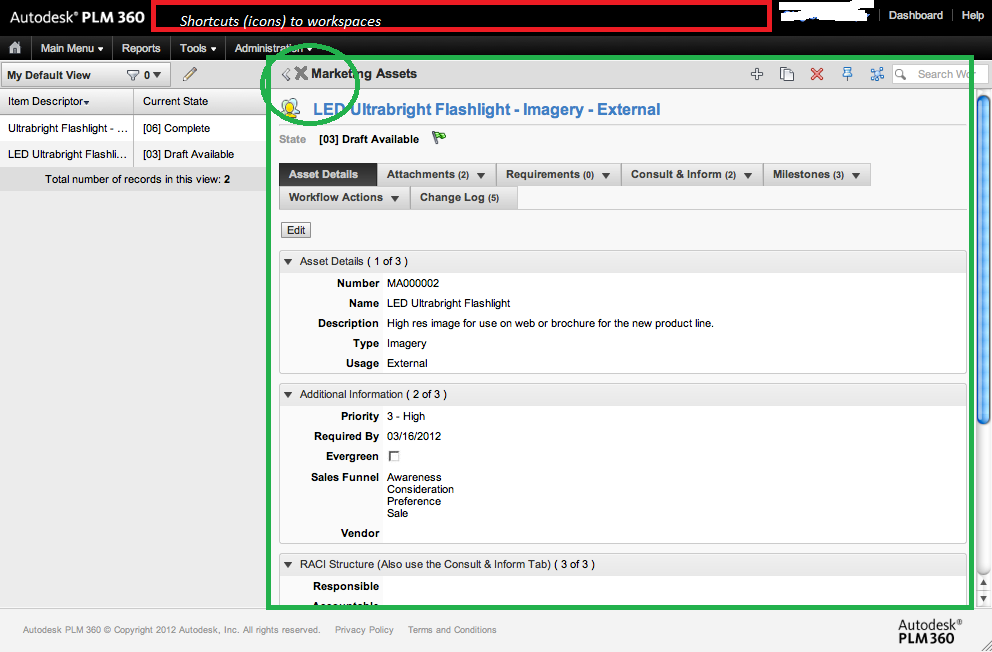Image resolution: width=992 pixels, height=652 pixels.
Task: Open the Administration dropdown menu
Action: (x=273, y=48)
